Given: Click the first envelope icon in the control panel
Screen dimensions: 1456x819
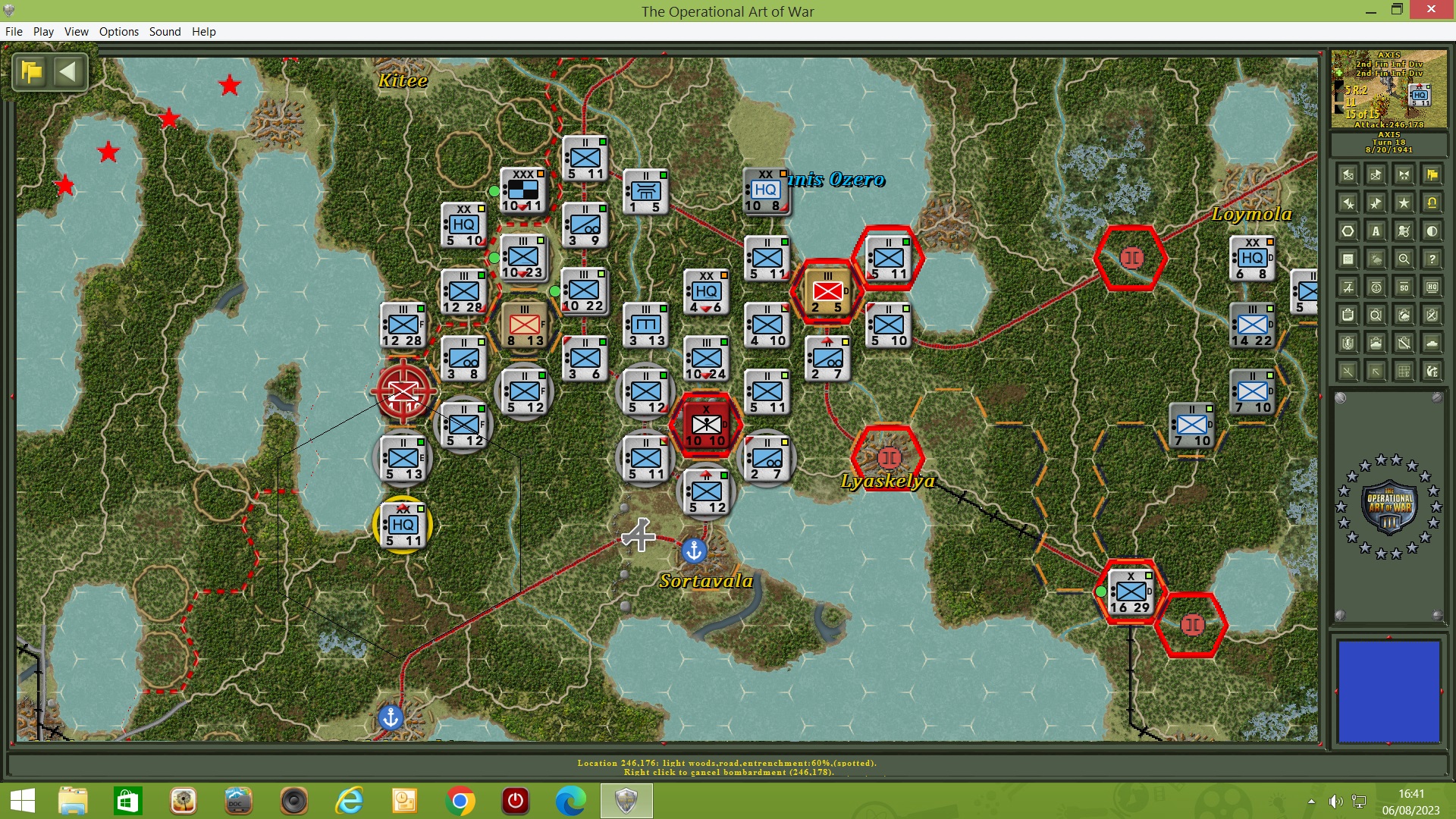Looking at the screenshot, I should point(1348,175).
